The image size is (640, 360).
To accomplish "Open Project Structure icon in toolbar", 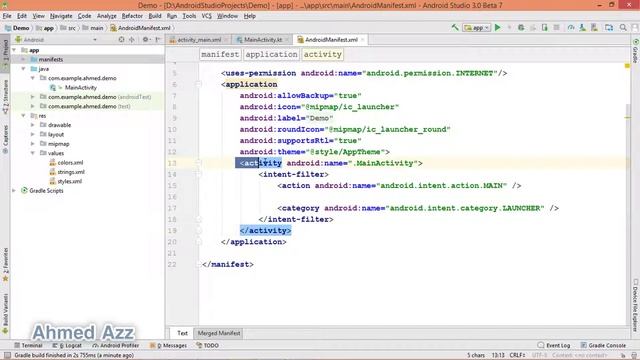I will [x=609, y=27].
